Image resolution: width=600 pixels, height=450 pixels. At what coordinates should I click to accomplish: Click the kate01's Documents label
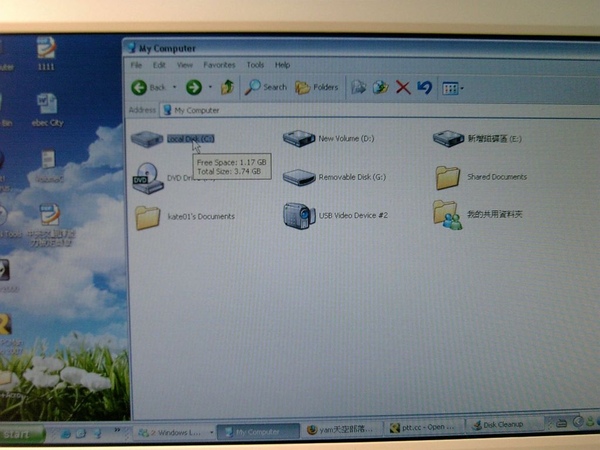click(201, 217)
